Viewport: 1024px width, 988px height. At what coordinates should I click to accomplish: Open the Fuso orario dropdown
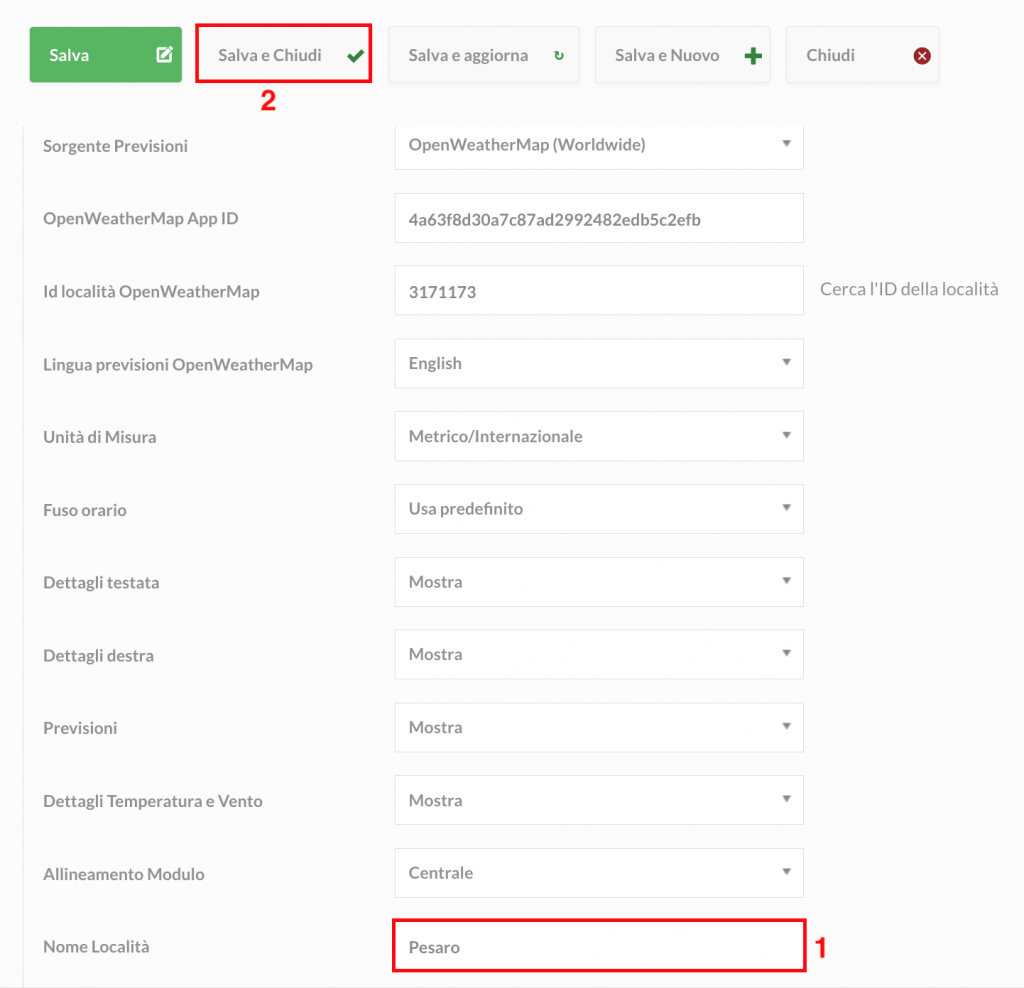coord(599,509)
